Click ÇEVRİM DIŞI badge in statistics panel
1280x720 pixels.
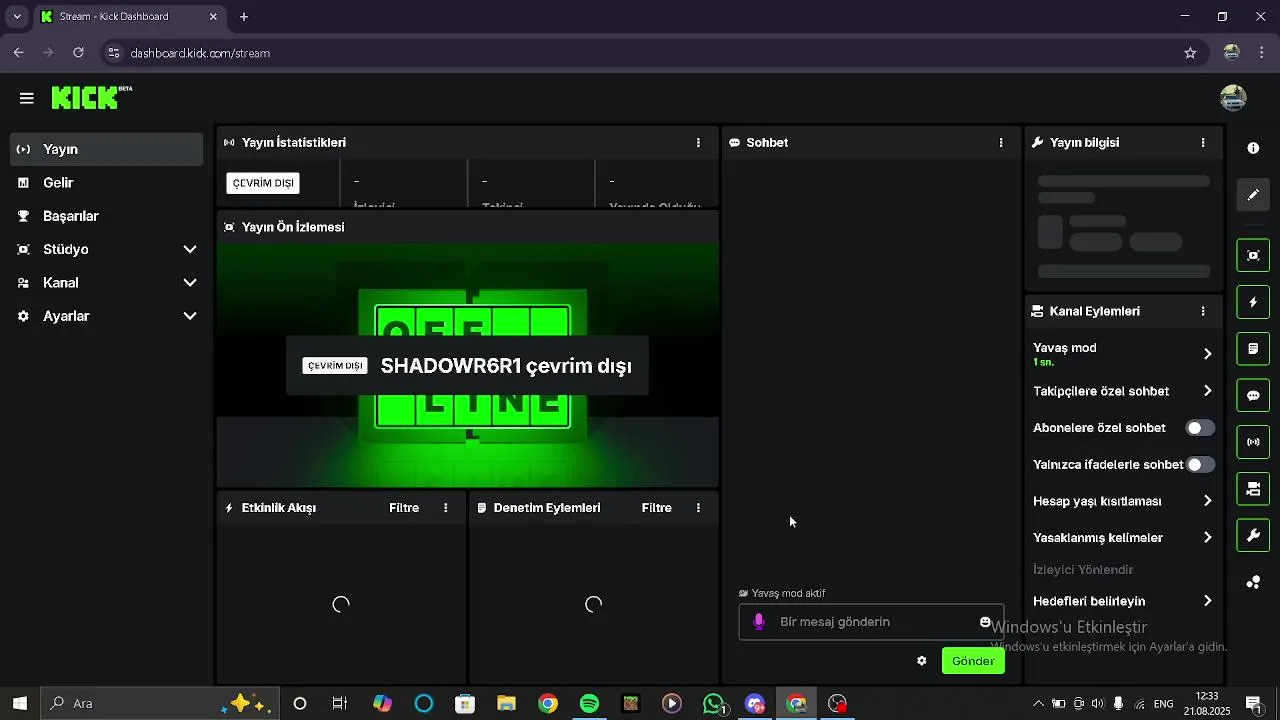[x=263, y=183]
